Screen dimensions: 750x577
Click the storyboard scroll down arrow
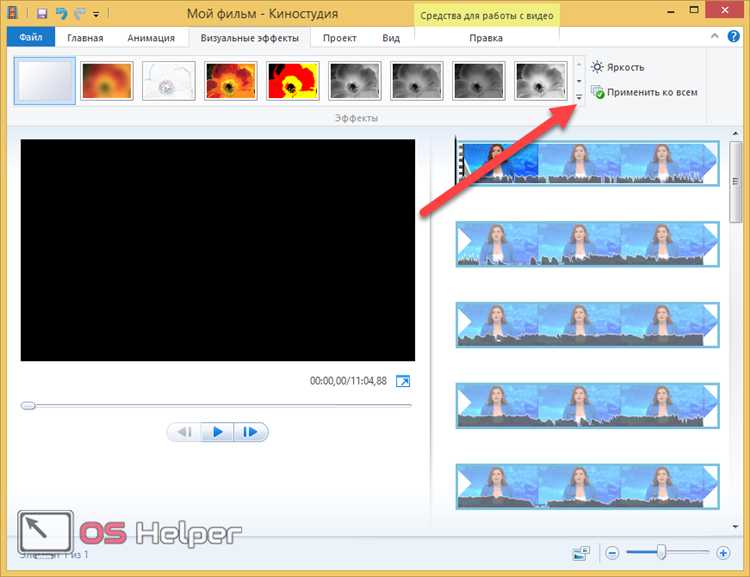735,526
